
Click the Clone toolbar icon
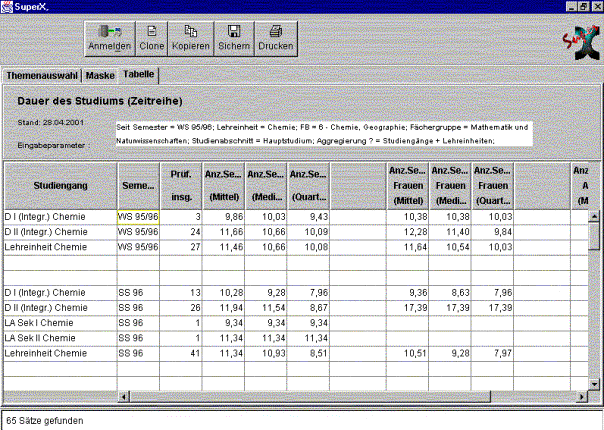153,39
